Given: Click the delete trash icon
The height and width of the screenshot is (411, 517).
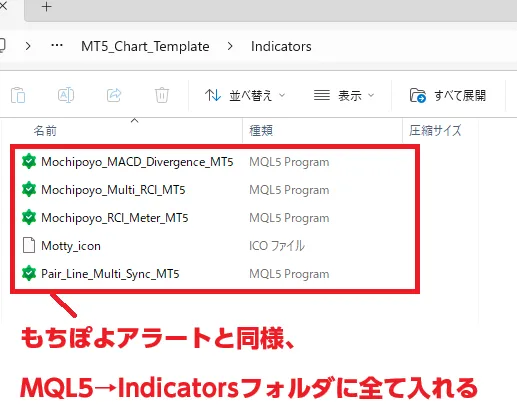Looking at the screenshot, I should 162,95.
